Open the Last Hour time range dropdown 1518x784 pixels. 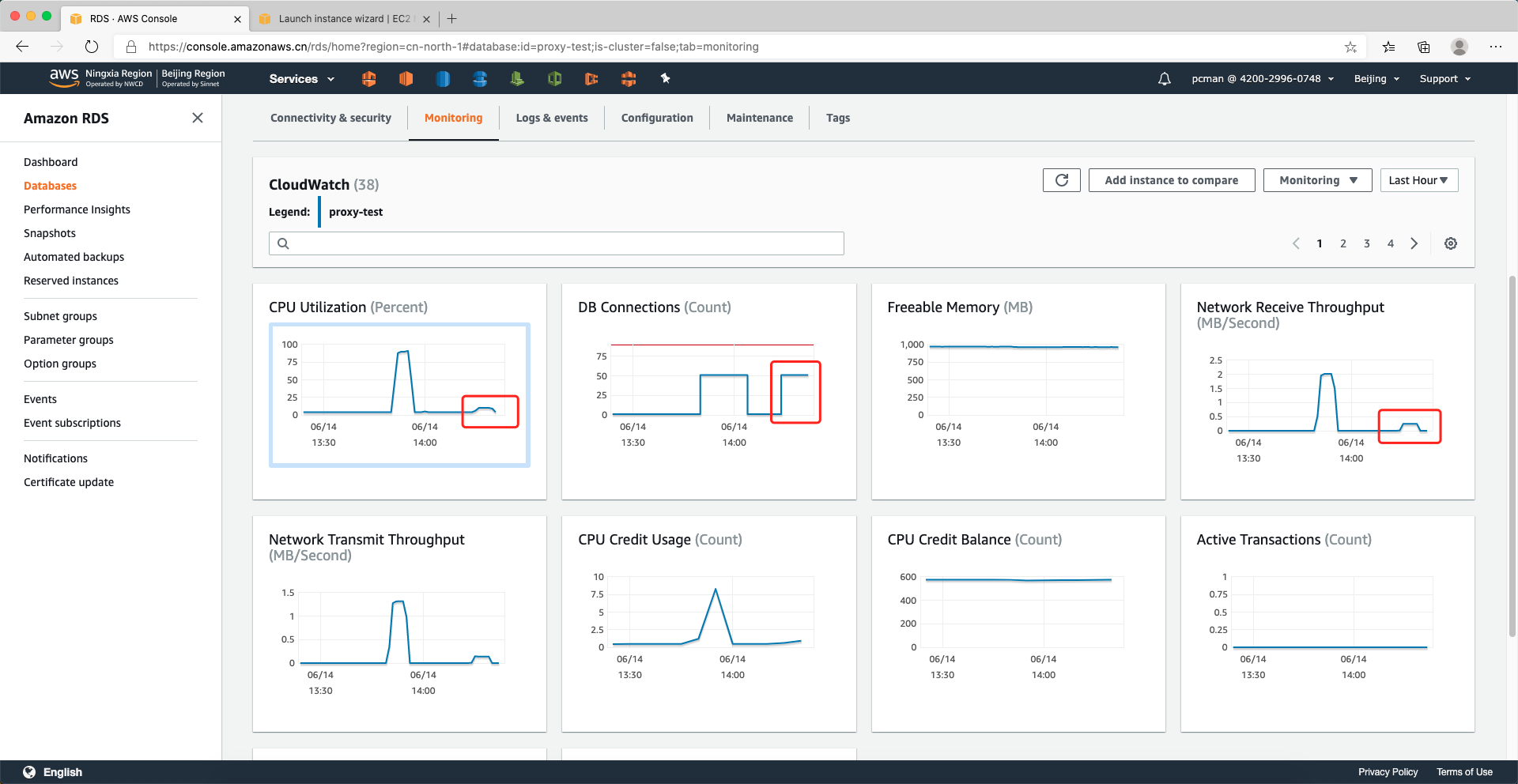tap(1418, 180)
